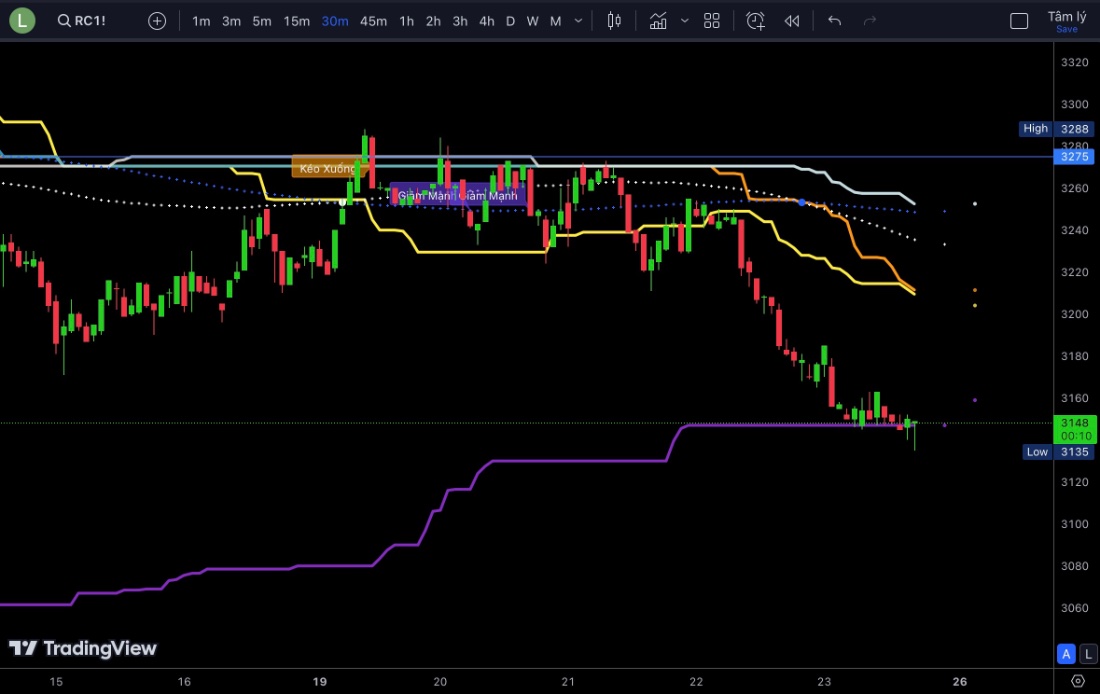The height and width of the screenshot is (694, 1100).
Task: Start bar replay with the rewind icon
Action: pyautogui.click(x=792, y=21)
